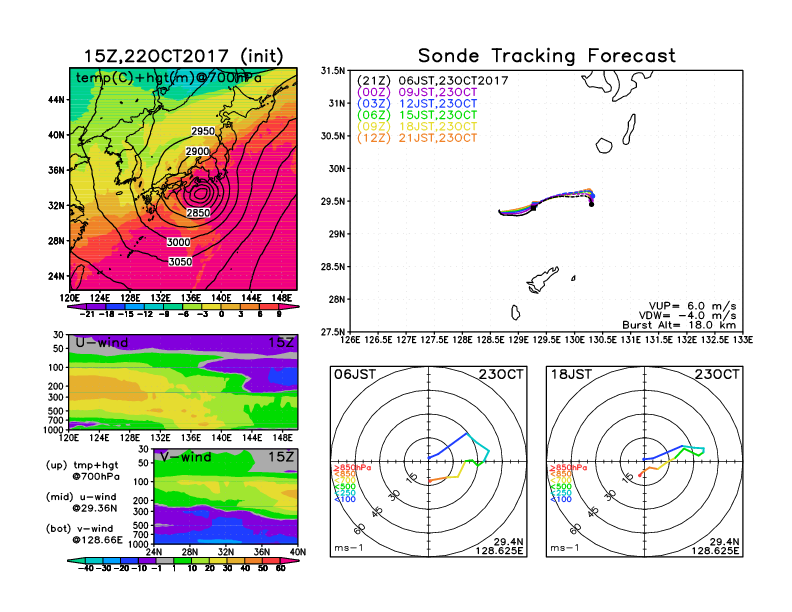Click the 'Sonde Tracking Forecast' heading
This screenshot has width=792, height=612.
[x=547, y=56]
